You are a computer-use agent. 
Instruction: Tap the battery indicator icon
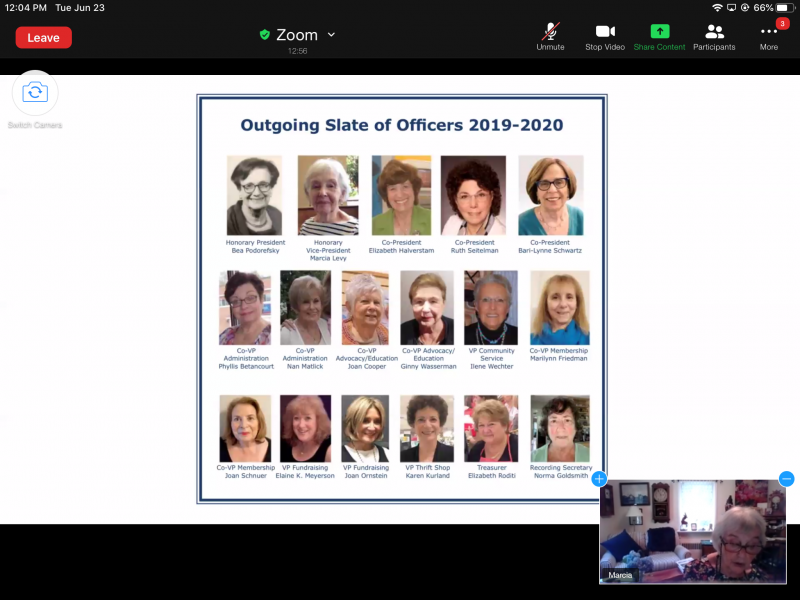pos(783,8)
